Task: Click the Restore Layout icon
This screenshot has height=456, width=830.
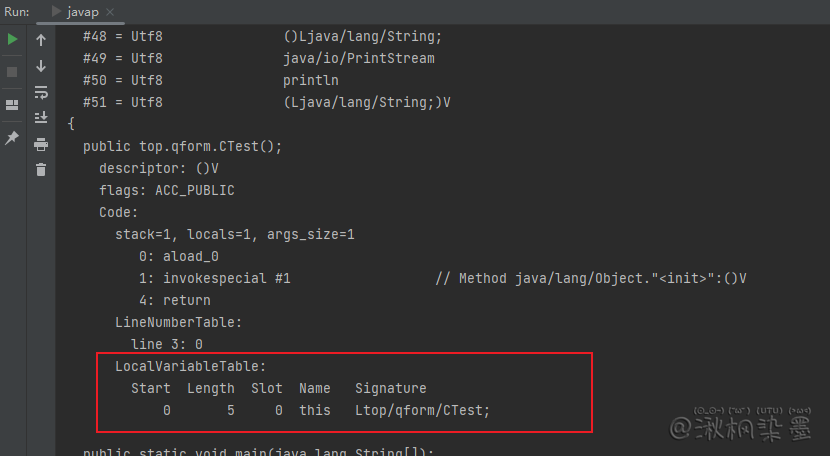Action: point(12,105)
